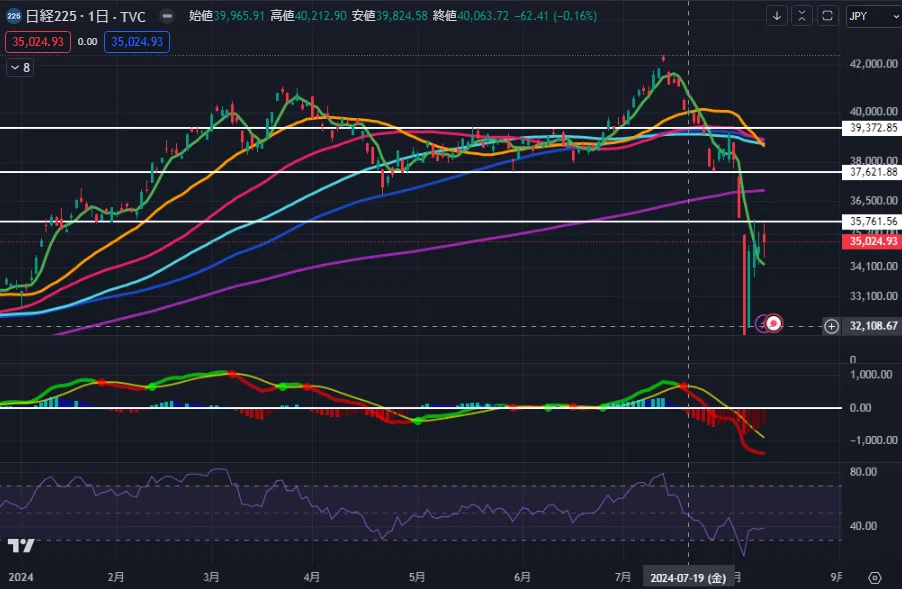Viewport: 902px width, 589px height.
Task: Click the 80.00 RSI axis label
Action: (863, 472)
